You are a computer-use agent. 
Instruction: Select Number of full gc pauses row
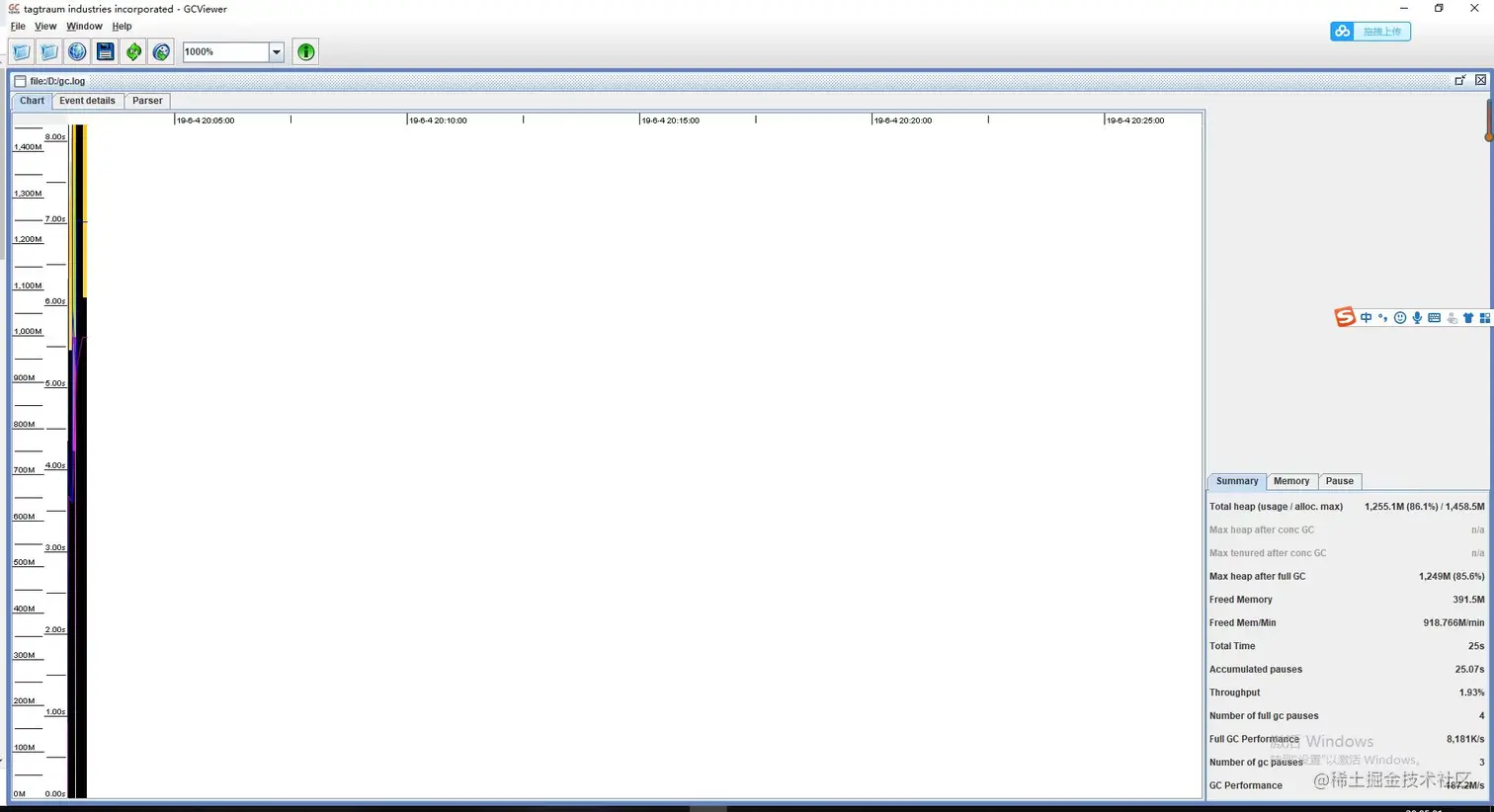point(1347,716)
